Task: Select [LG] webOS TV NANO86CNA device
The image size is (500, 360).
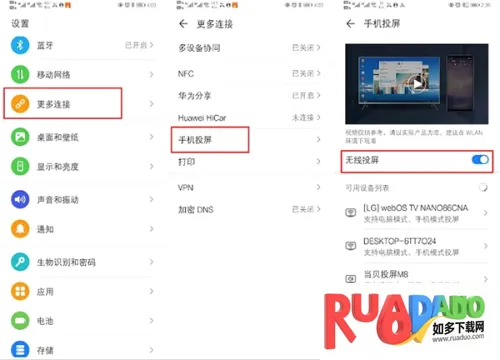Action: tap(416, 208)
